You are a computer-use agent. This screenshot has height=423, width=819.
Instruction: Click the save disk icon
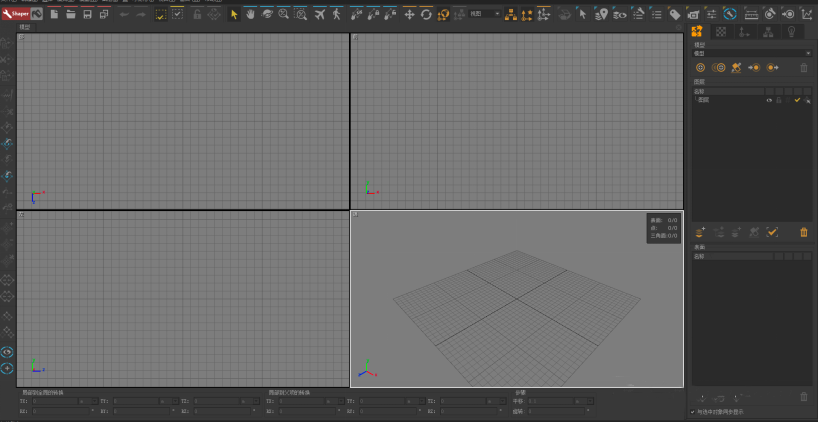88,15
